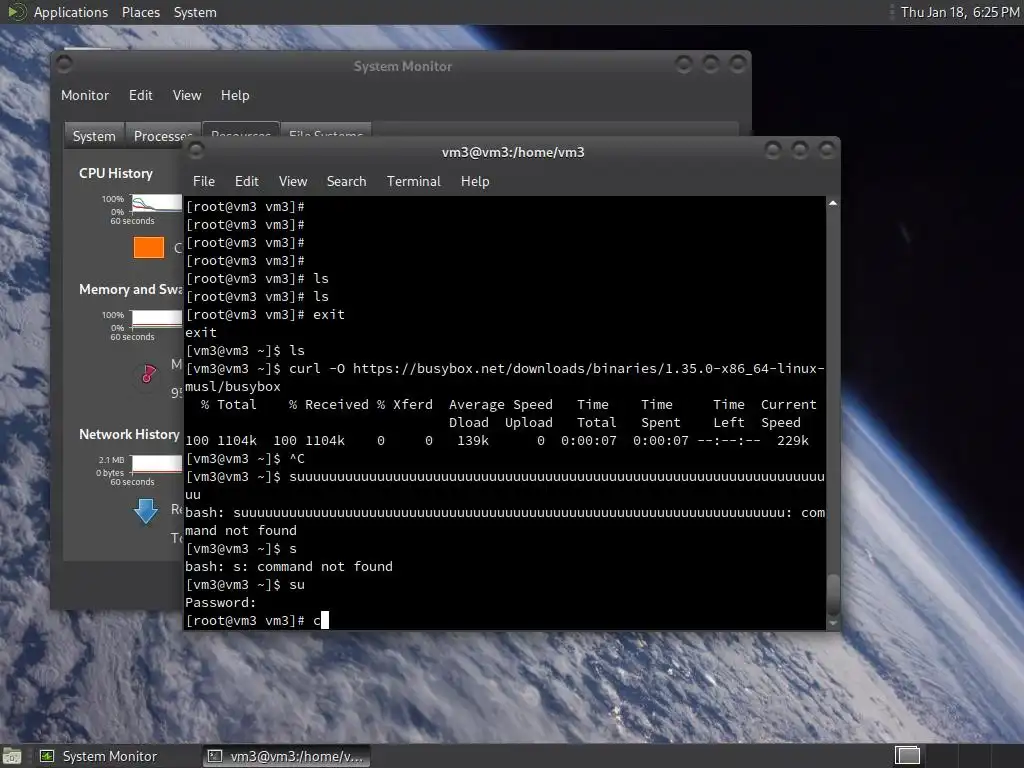Screen dimensions: 1024x768
Task: Click the System Monitor window menu button at title left
Action: click(x=64, y=64)
